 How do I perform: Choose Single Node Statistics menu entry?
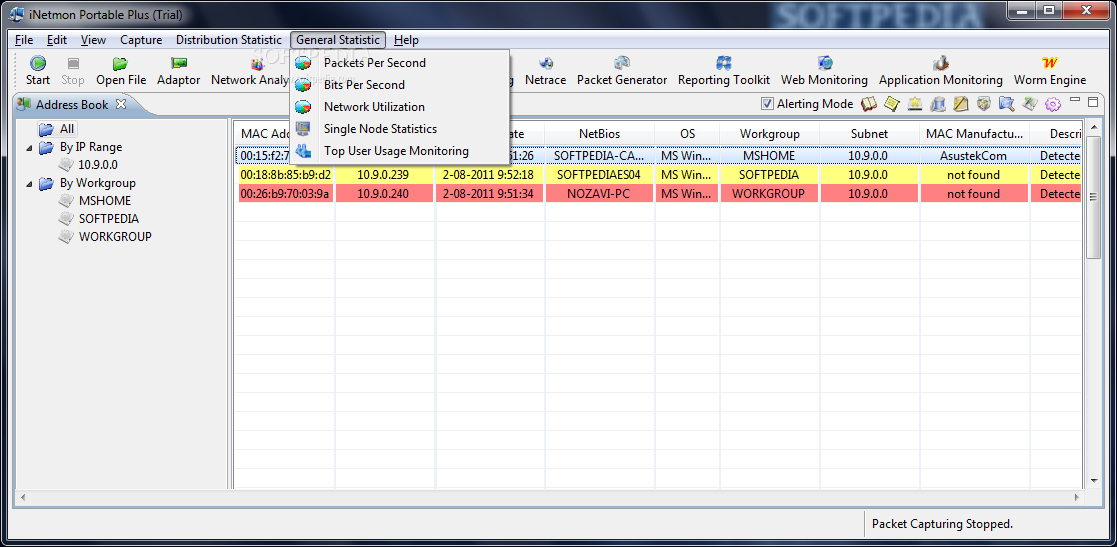(x=399, y=129)
